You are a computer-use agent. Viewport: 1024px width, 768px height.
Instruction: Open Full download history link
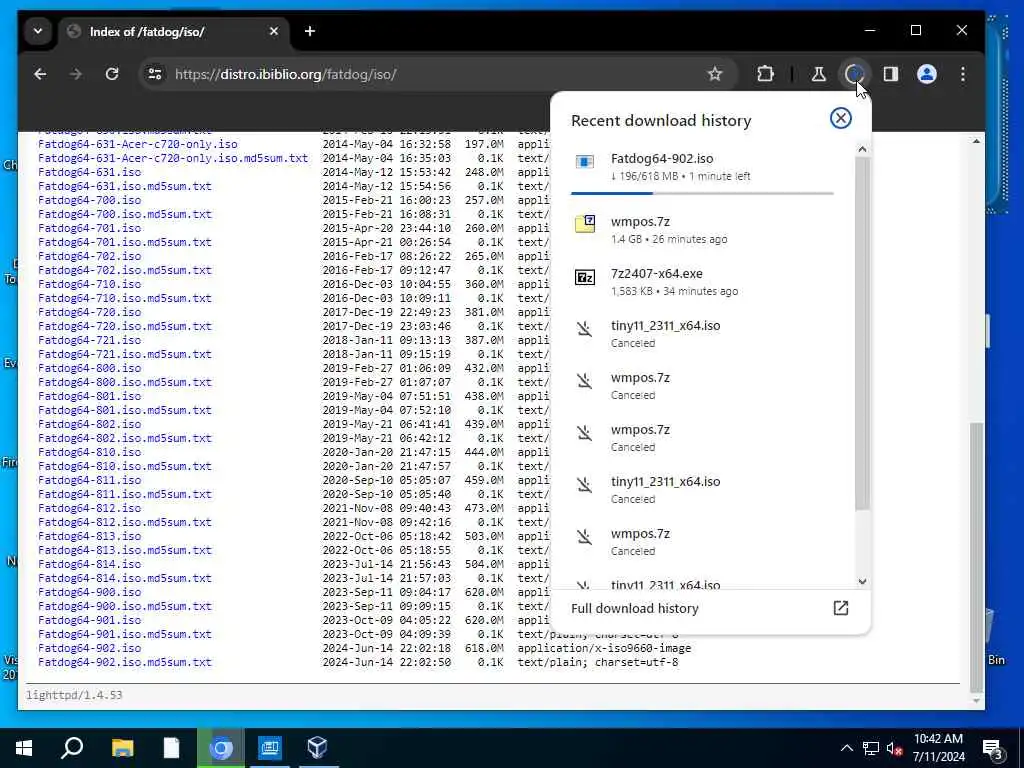tap(634, 609)
